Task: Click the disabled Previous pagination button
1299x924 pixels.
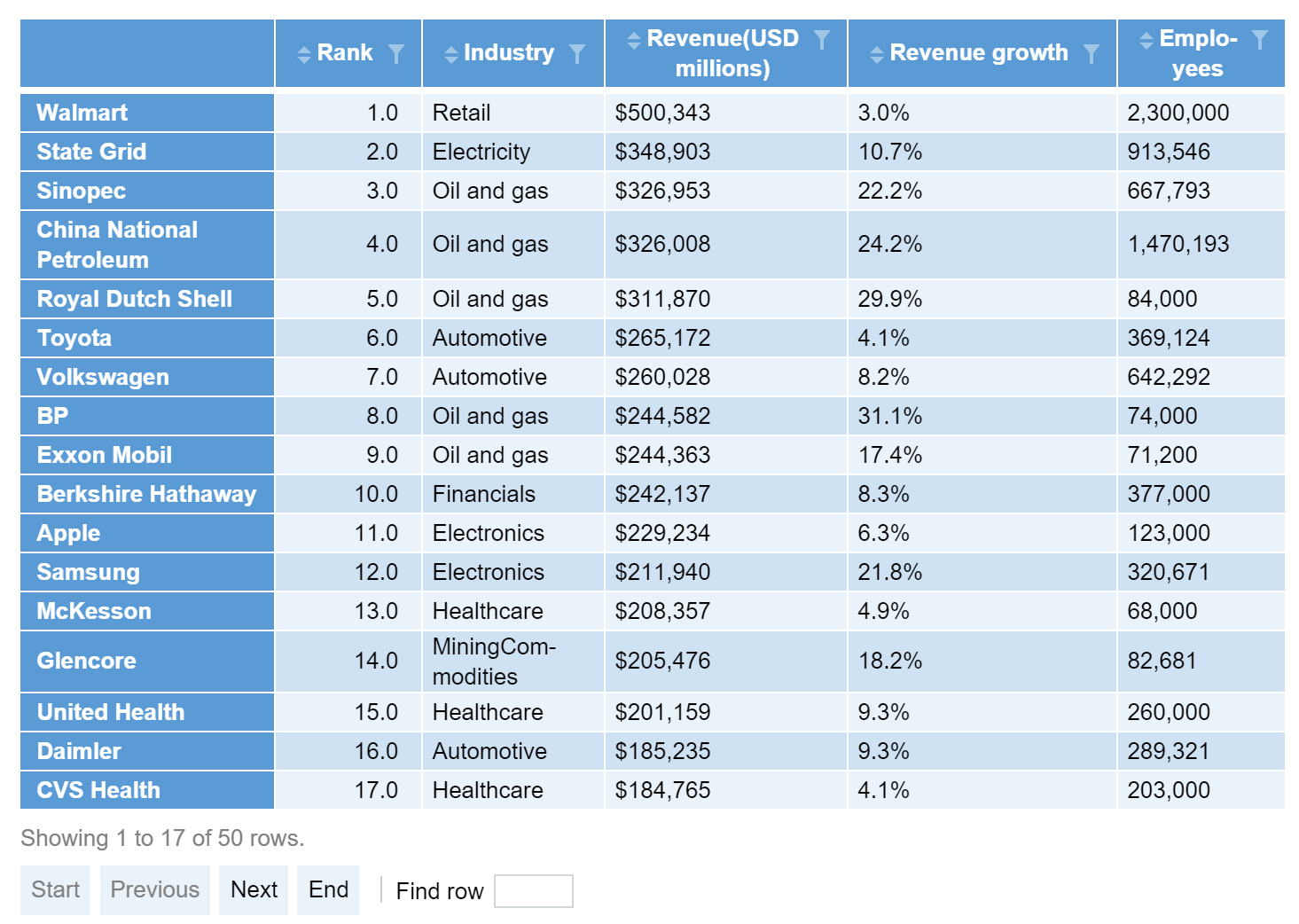Action: coord(155,889)
